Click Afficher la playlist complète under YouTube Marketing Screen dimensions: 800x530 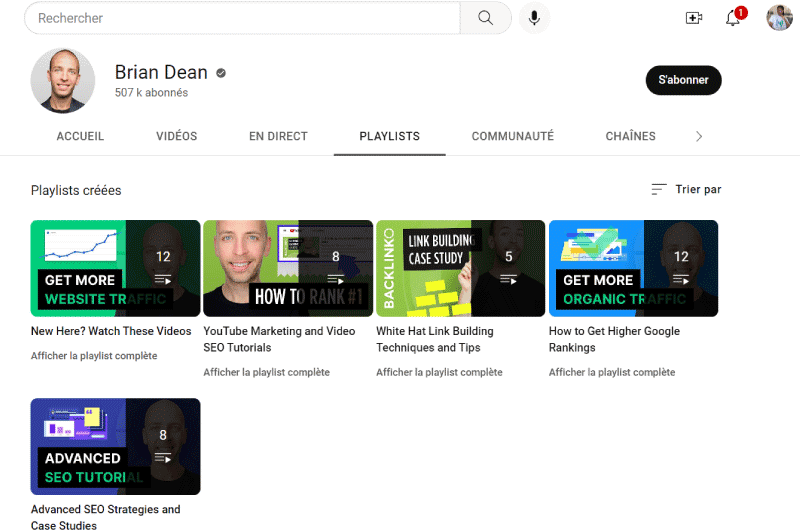point(266,372)
